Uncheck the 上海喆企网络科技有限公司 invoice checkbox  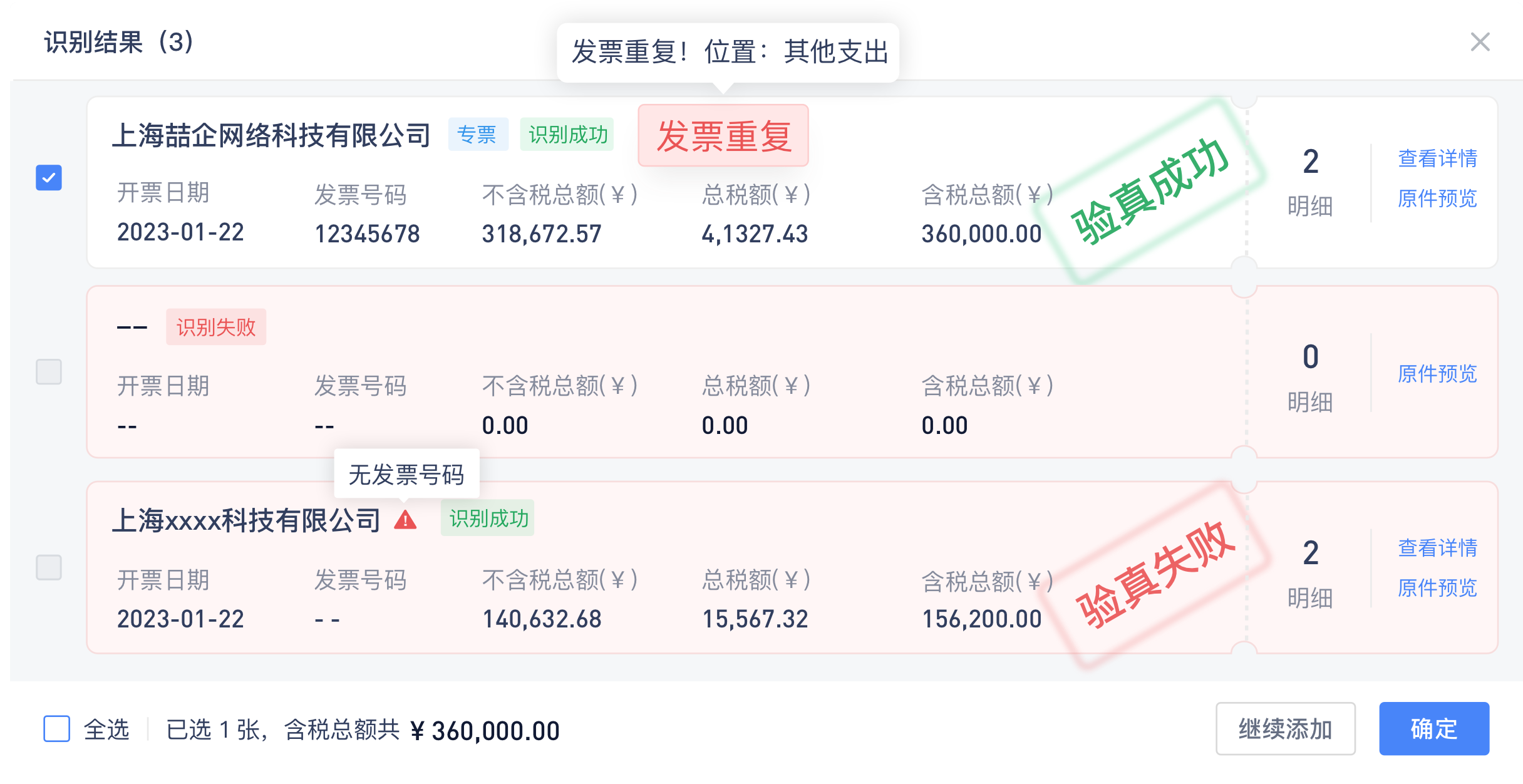click(x=49, y=178)
